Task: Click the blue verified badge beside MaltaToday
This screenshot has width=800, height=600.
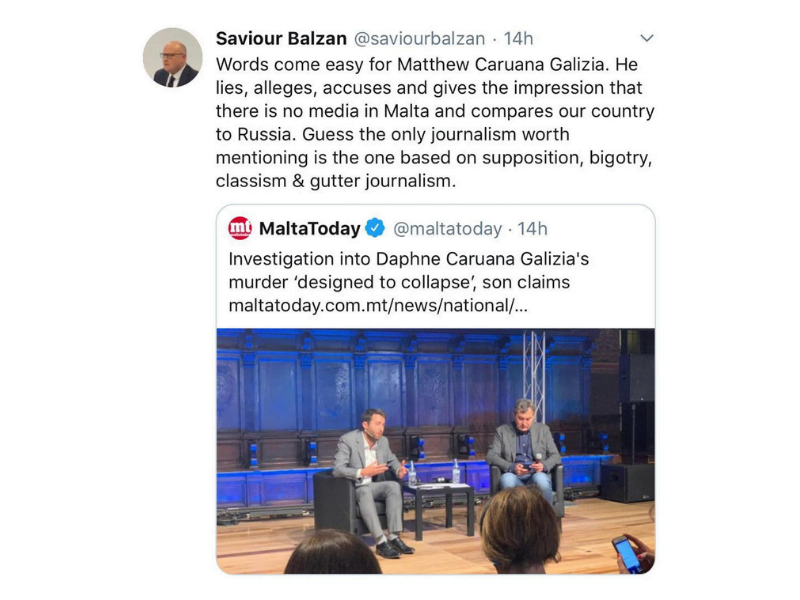Action: pos(374,228)
